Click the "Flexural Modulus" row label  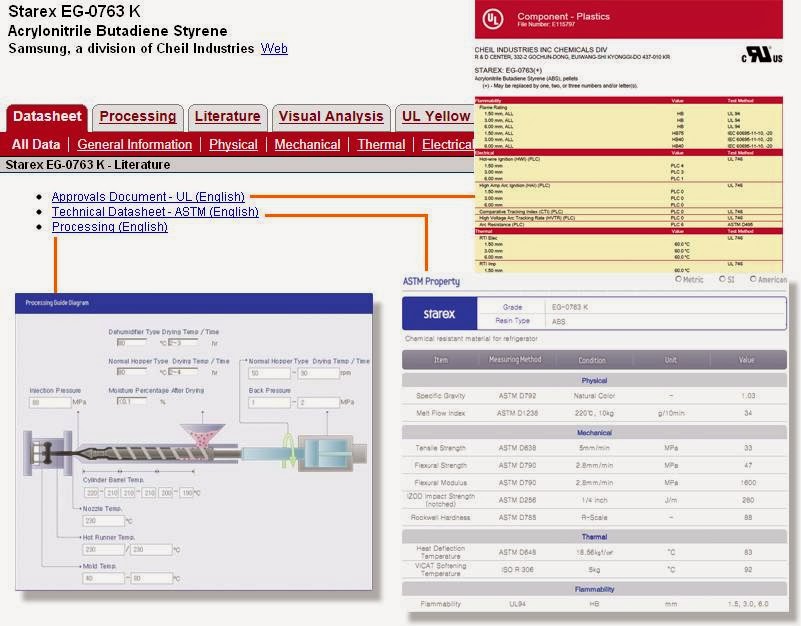coord(440,483)
